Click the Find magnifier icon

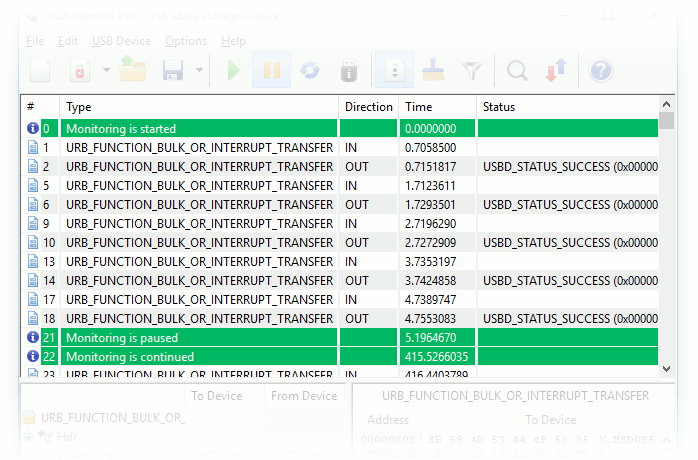[517, 71]
